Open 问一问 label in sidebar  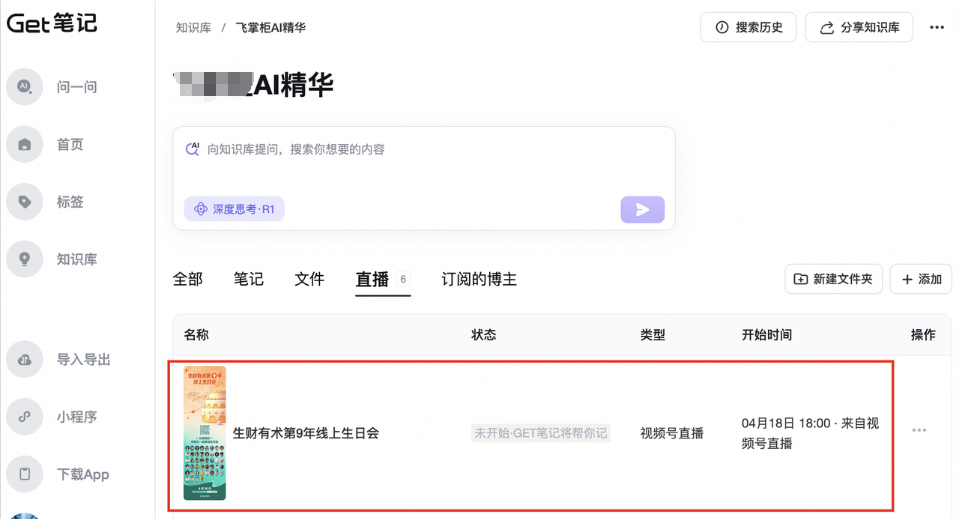[77, 87]
